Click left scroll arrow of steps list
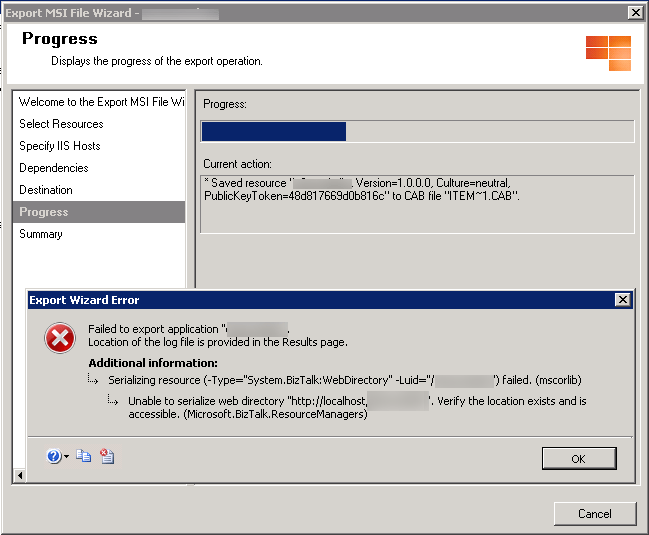 [x=19, y=475]
